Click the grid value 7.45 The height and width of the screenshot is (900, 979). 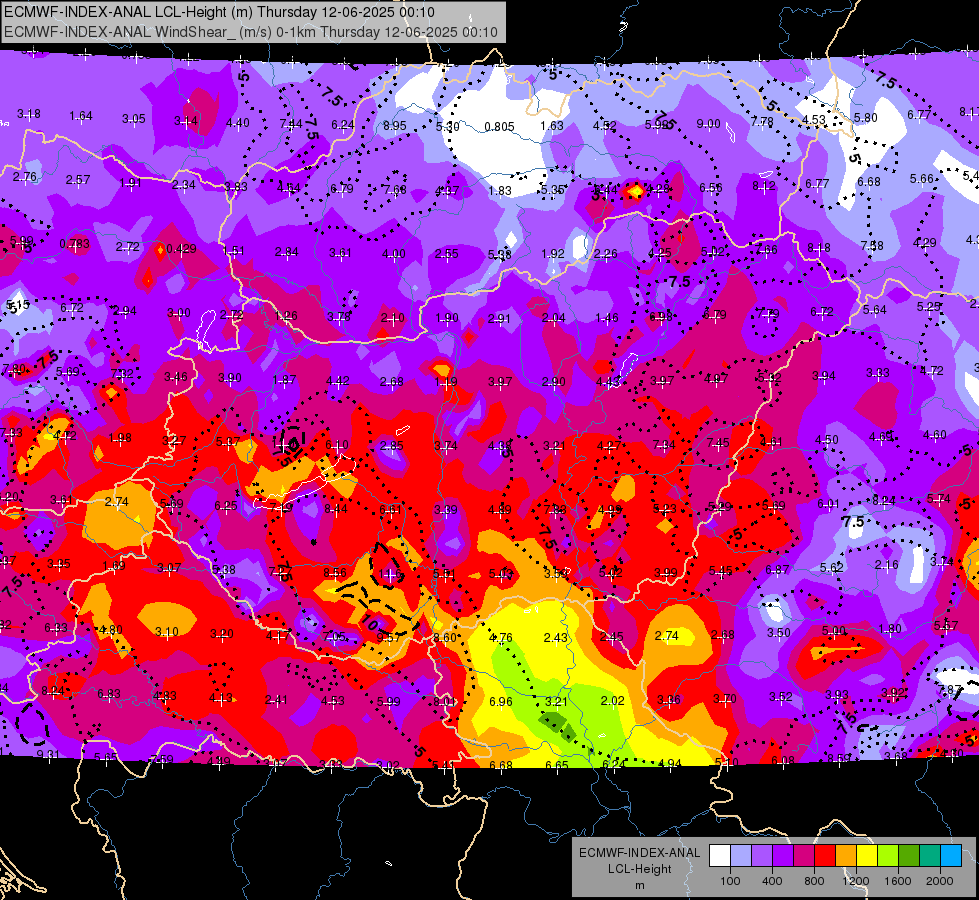coord(719,442)
